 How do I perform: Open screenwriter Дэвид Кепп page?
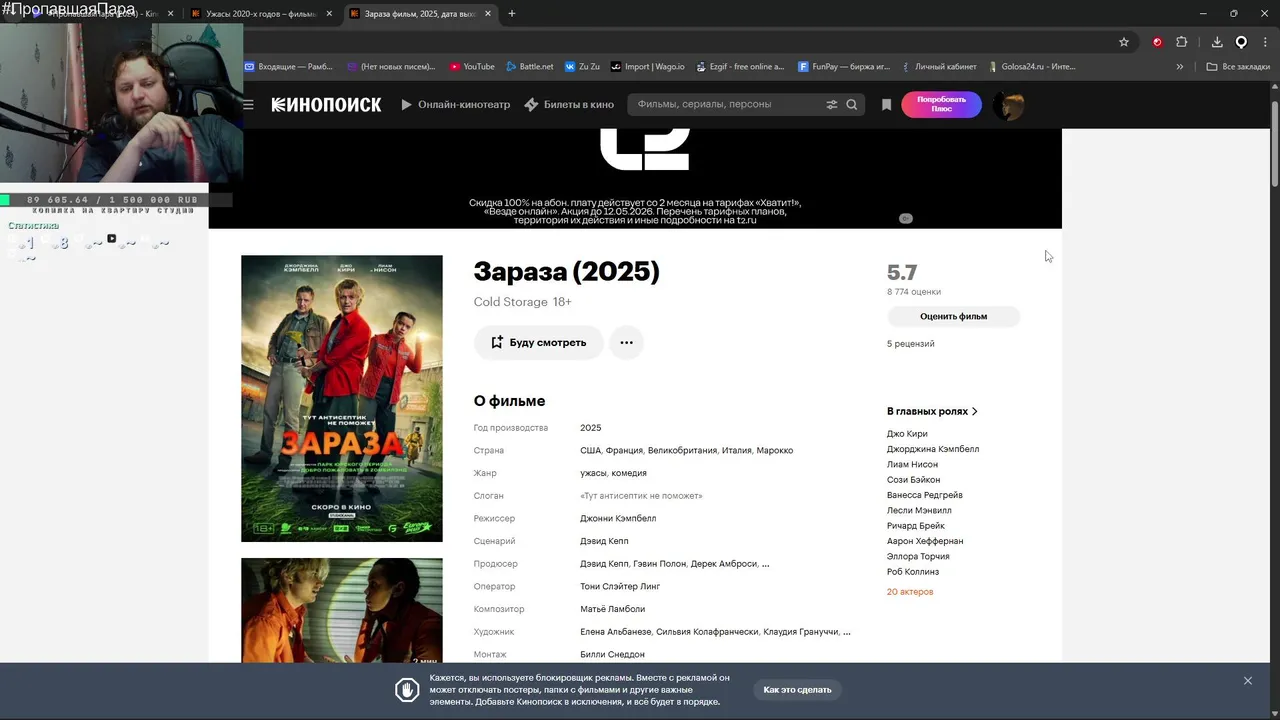pyautogui.click(x=604, y=541)
